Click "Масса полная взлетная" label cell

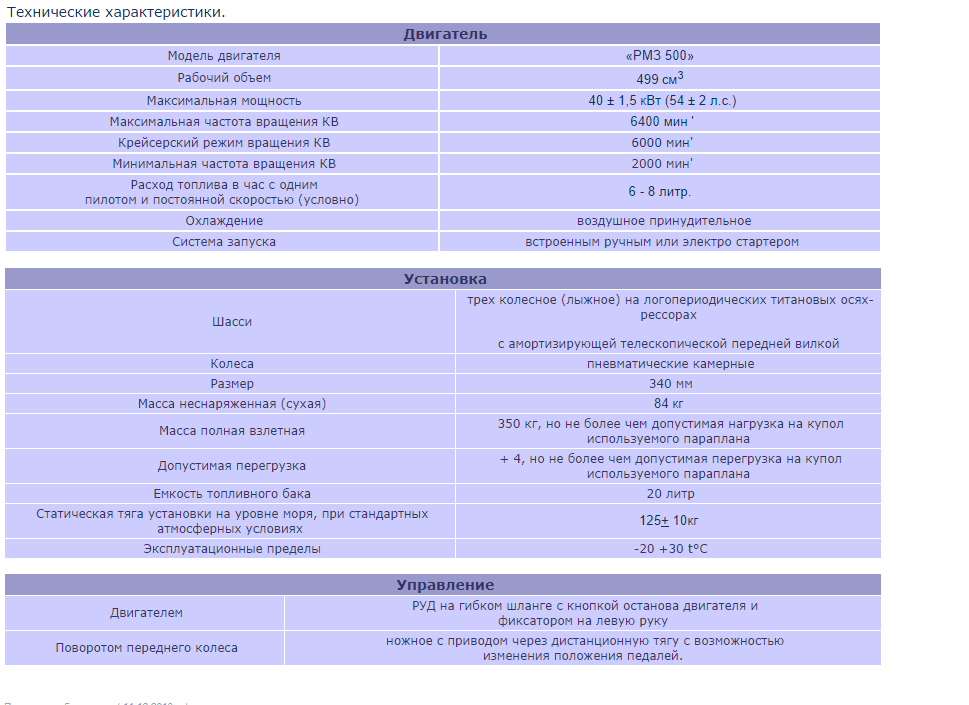point(231,431)
